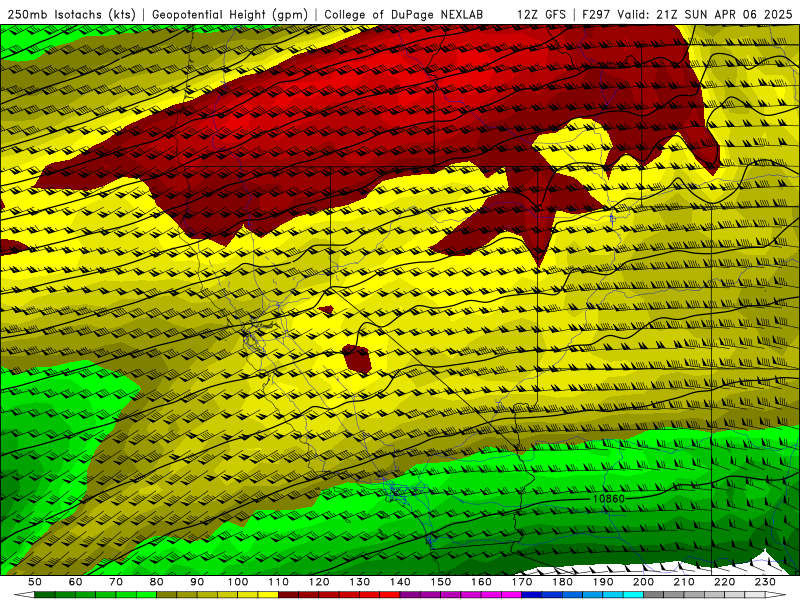Click the 'F297' forecast hour label
This screenshot has height=600, width=800.
coord(596,15)
